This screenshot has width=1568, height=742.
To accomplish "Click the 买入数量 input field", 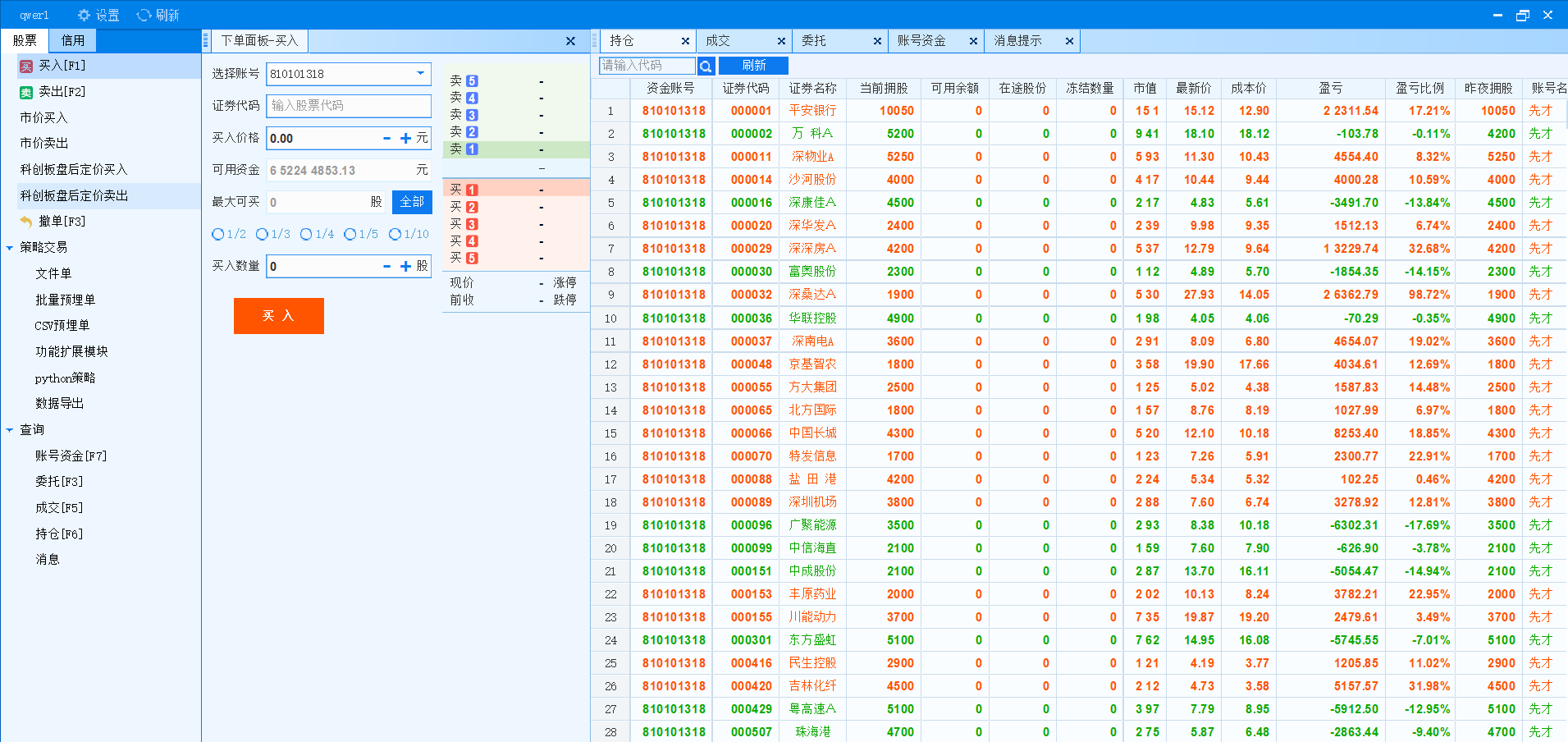I will click(x=324, y=266).
